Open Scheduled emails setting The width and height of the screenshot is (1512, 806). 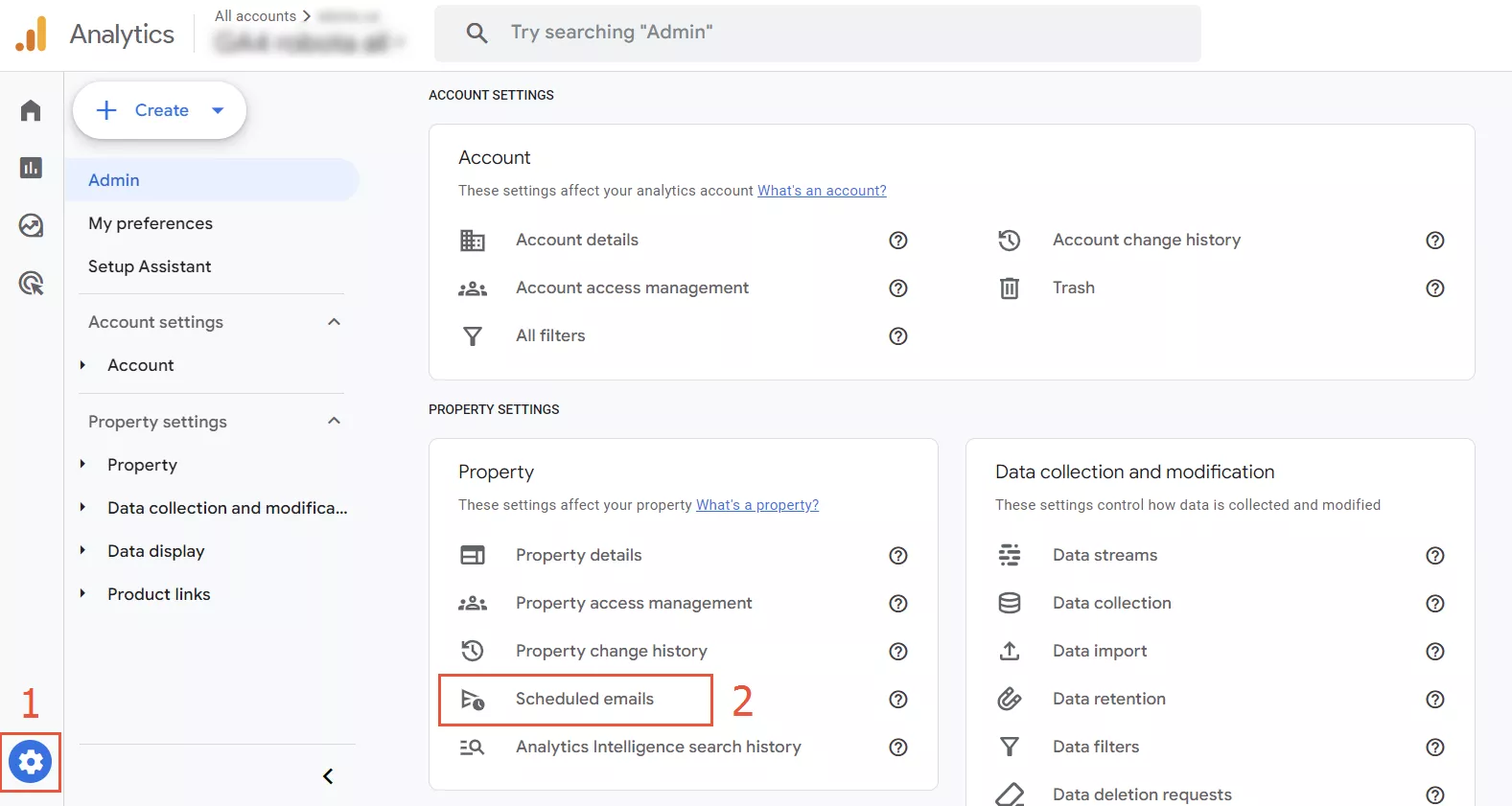pyautogui.click(x=585, y=699)
